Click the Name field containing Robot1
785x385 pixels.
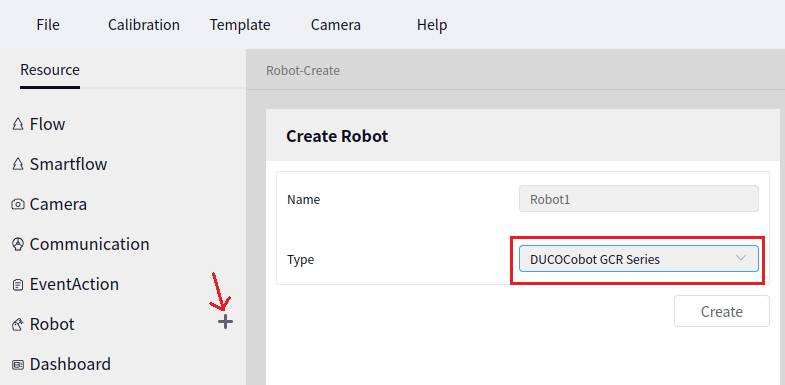638,199
